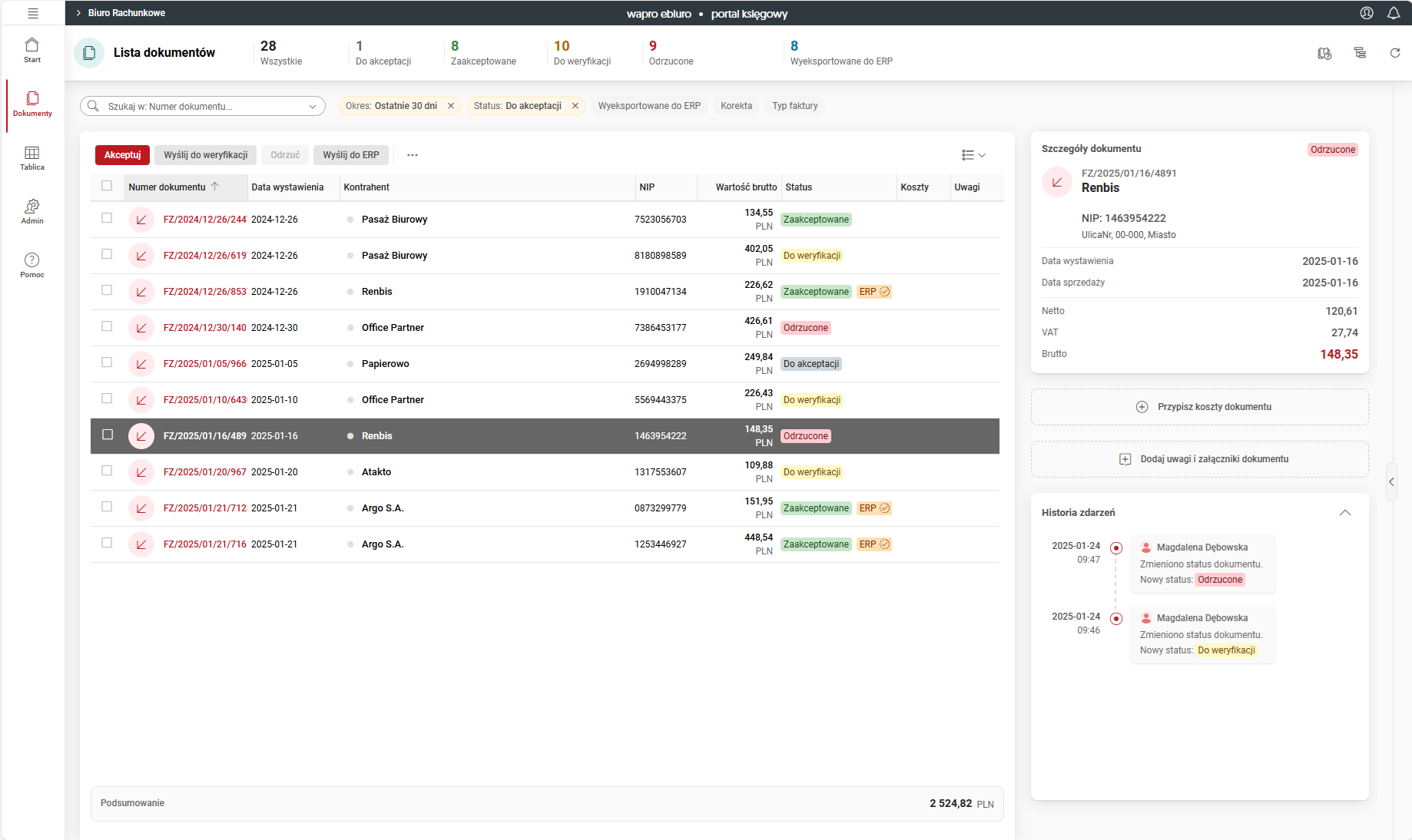Show Wyeksportowane do ERP 8 tab
Screen dimensions: 1412x840
coord(841,53)
